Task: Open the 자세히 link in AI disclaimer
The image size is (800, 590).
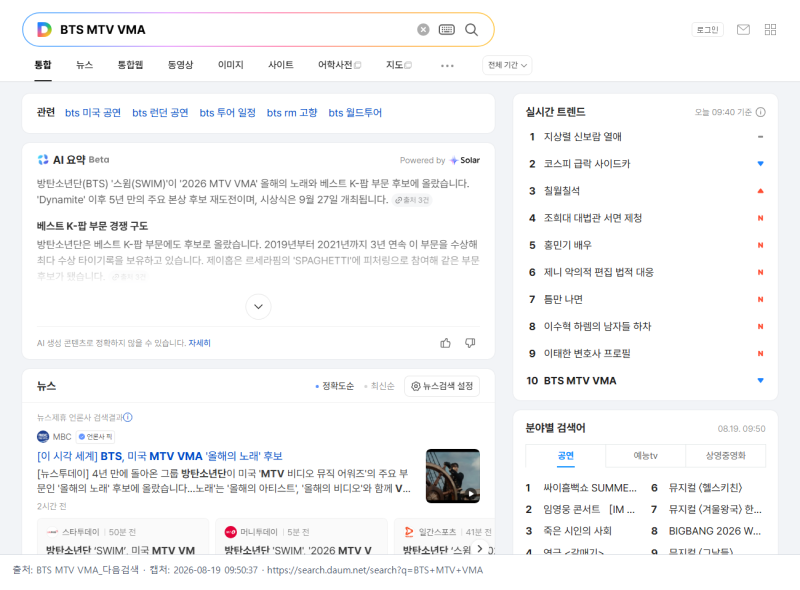Action: click(199, 343)
